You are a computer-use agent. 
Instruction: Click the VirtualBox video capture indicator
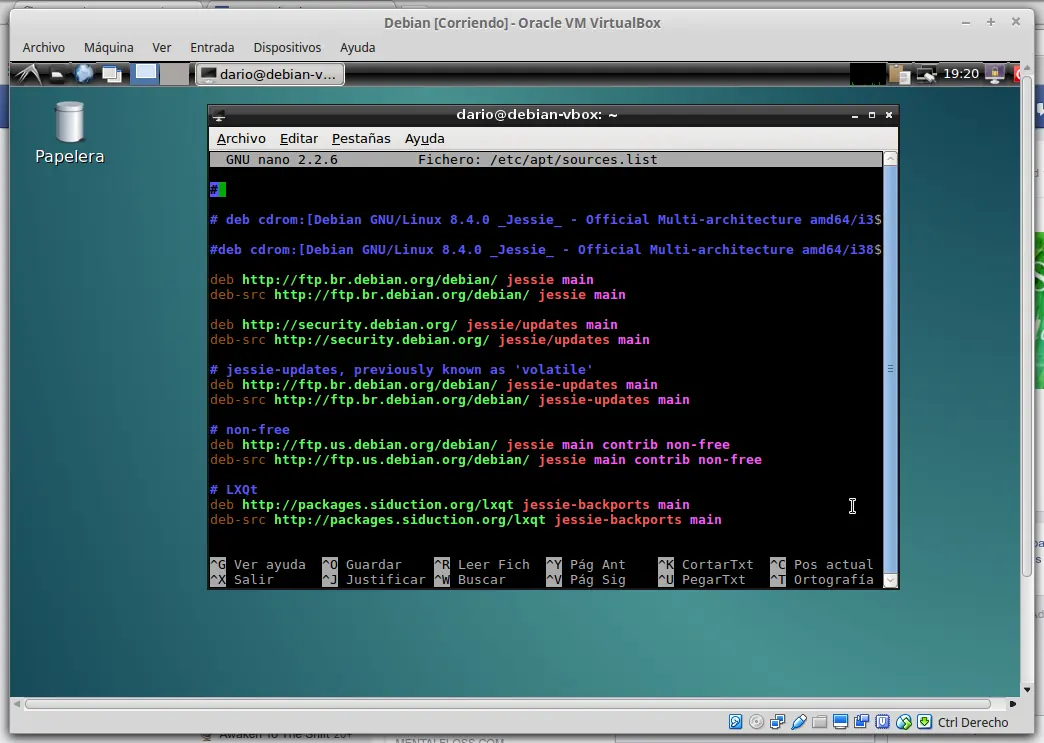[862, 722]
